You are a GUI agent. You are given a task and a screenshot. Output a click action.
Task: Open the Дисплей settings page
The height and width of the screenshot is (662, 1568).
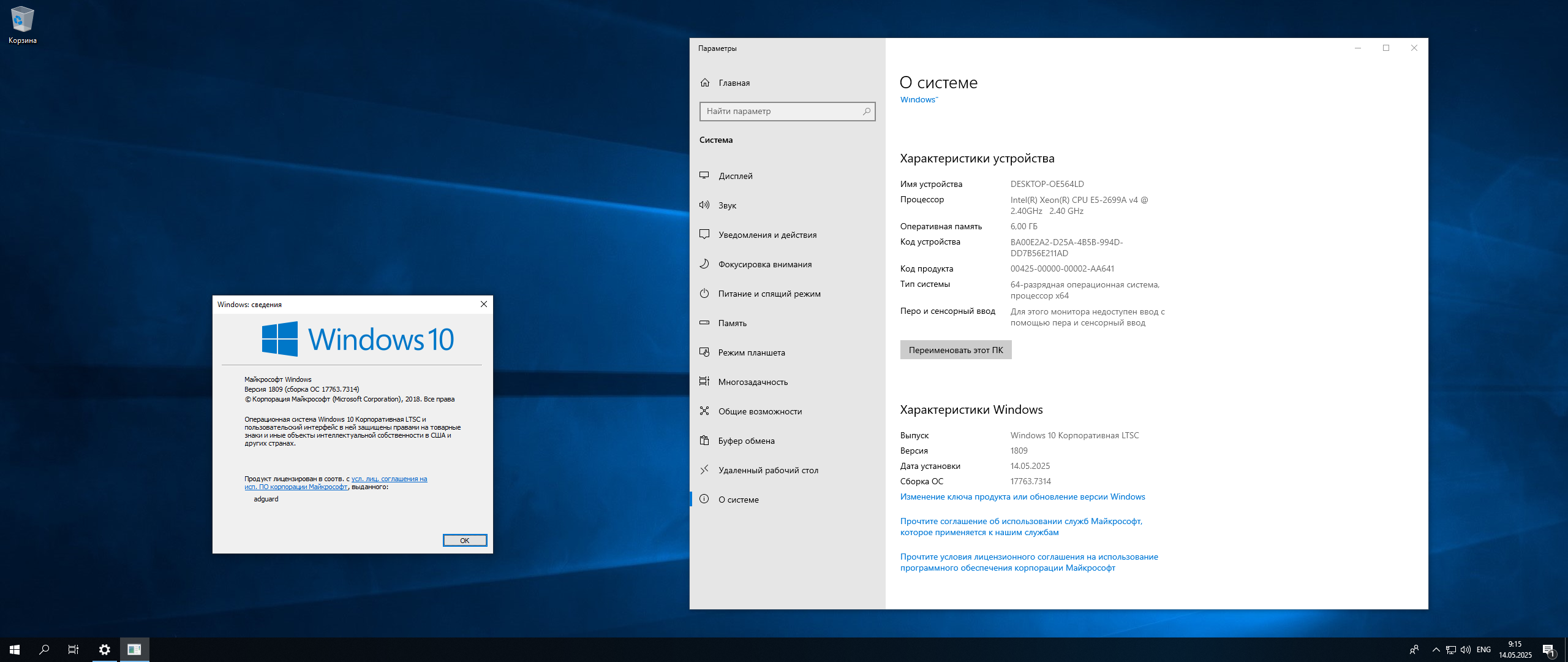(x=788, y=176)
